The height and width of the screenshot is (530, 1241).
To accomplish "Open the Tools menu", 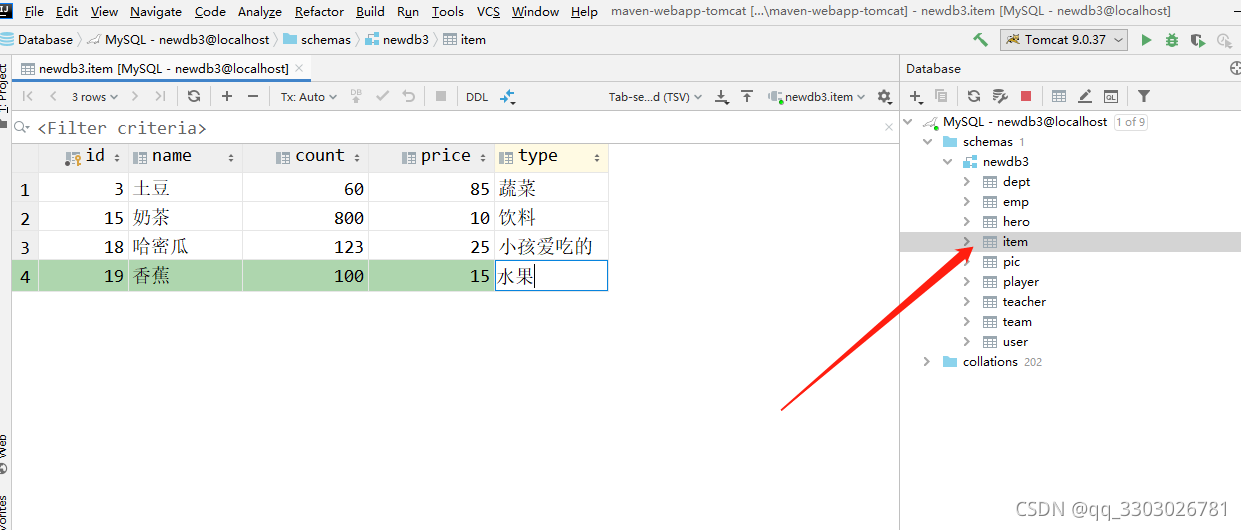I will pyautogui.click(x=447, y=12).
